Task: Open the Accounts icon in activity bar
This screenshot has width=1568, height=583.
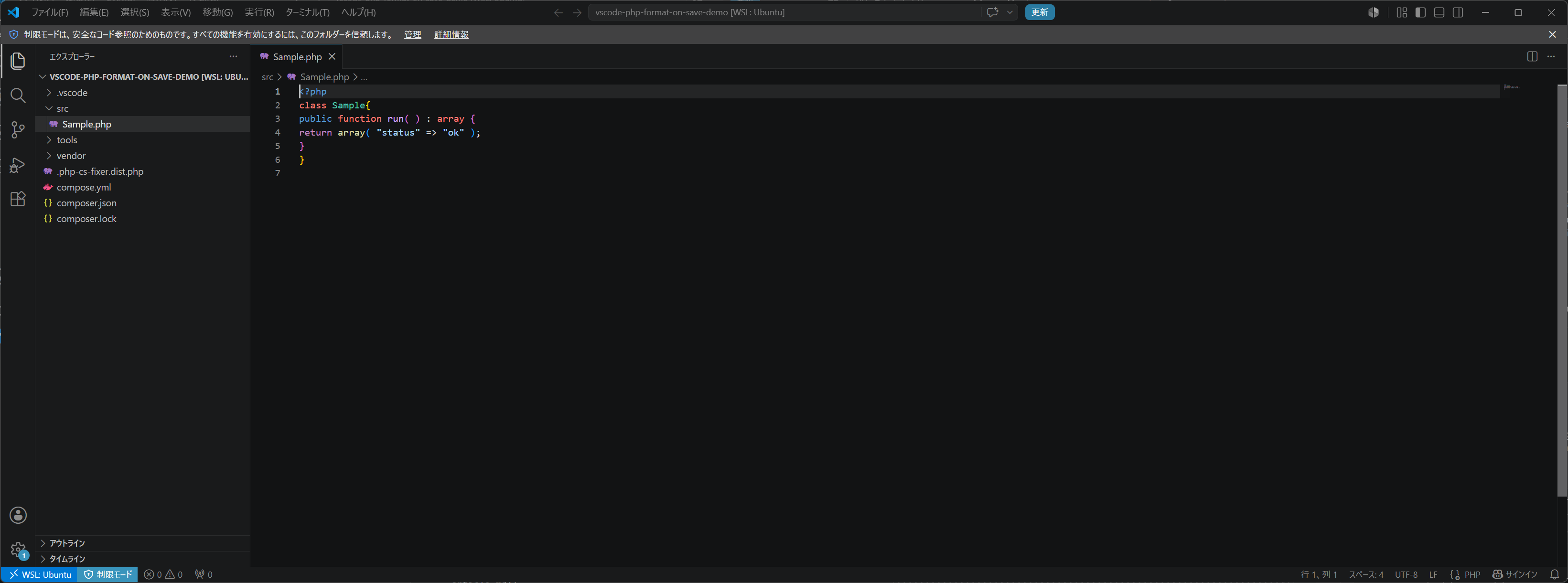Action: [18, 516]
